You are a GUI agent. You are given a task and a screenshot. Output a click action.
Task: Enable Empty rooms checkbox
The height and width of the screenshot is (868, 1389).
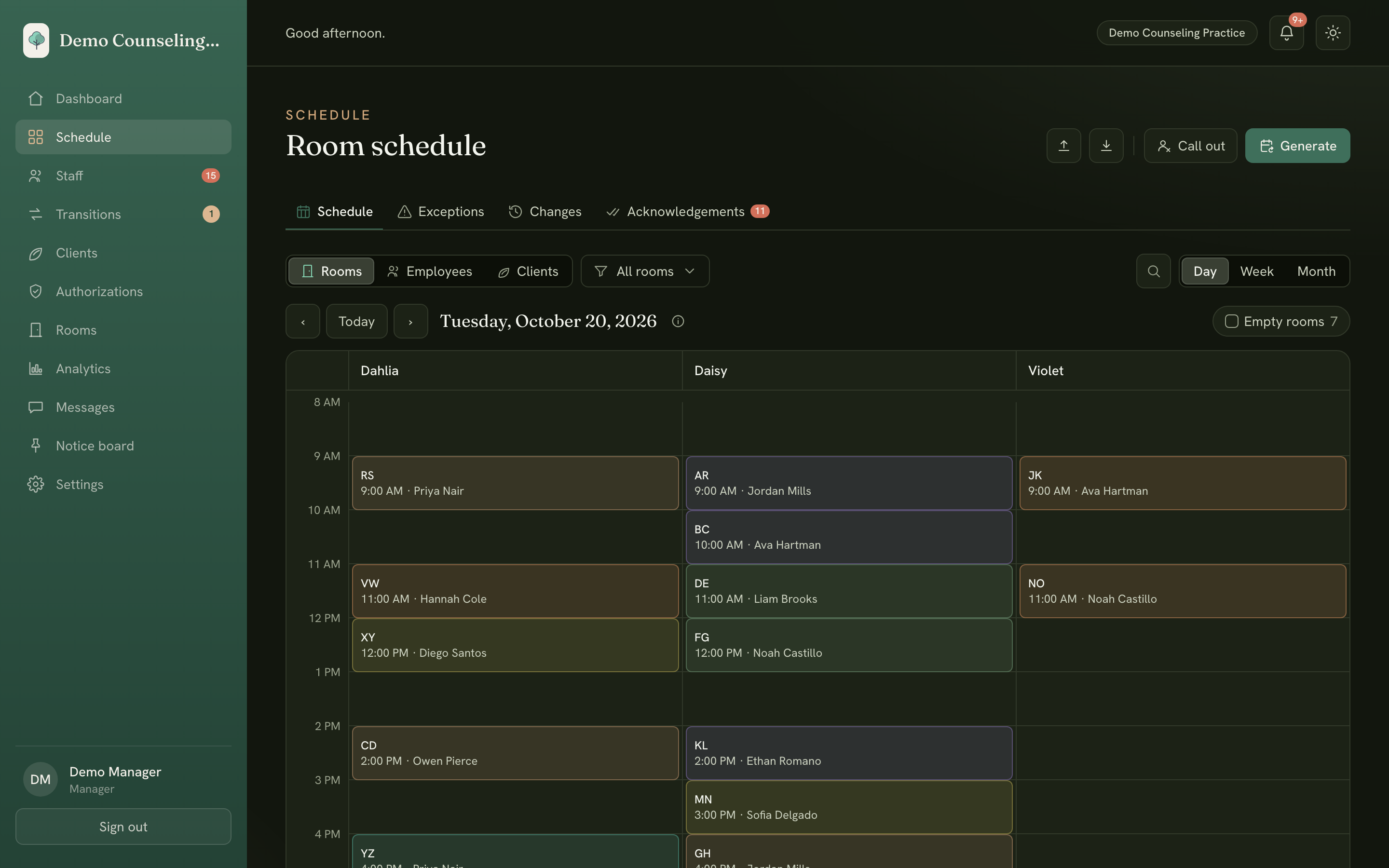(x=1231, y=322)
